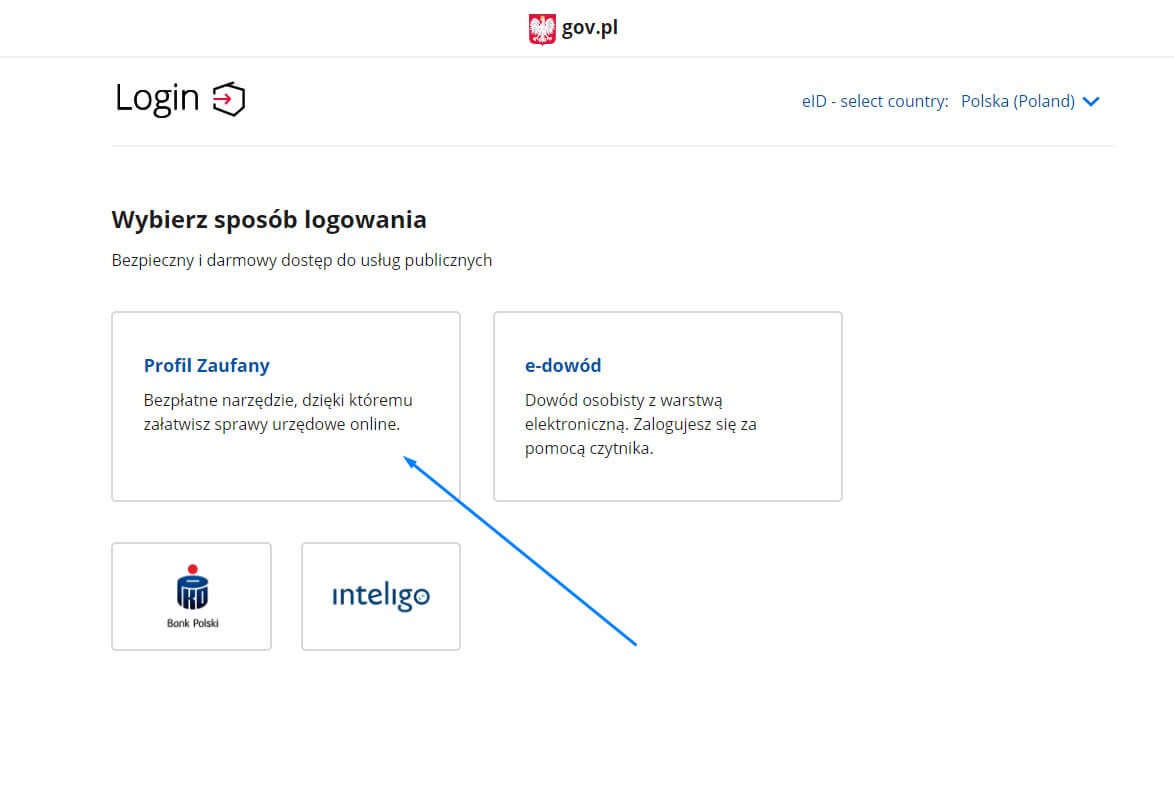Viewport: 1174px width, 791px height.
Task: Click 'Bezpieczny i darmowy dostęp' subtitle text
Action: pyautogui.click(x=302, y=260)
